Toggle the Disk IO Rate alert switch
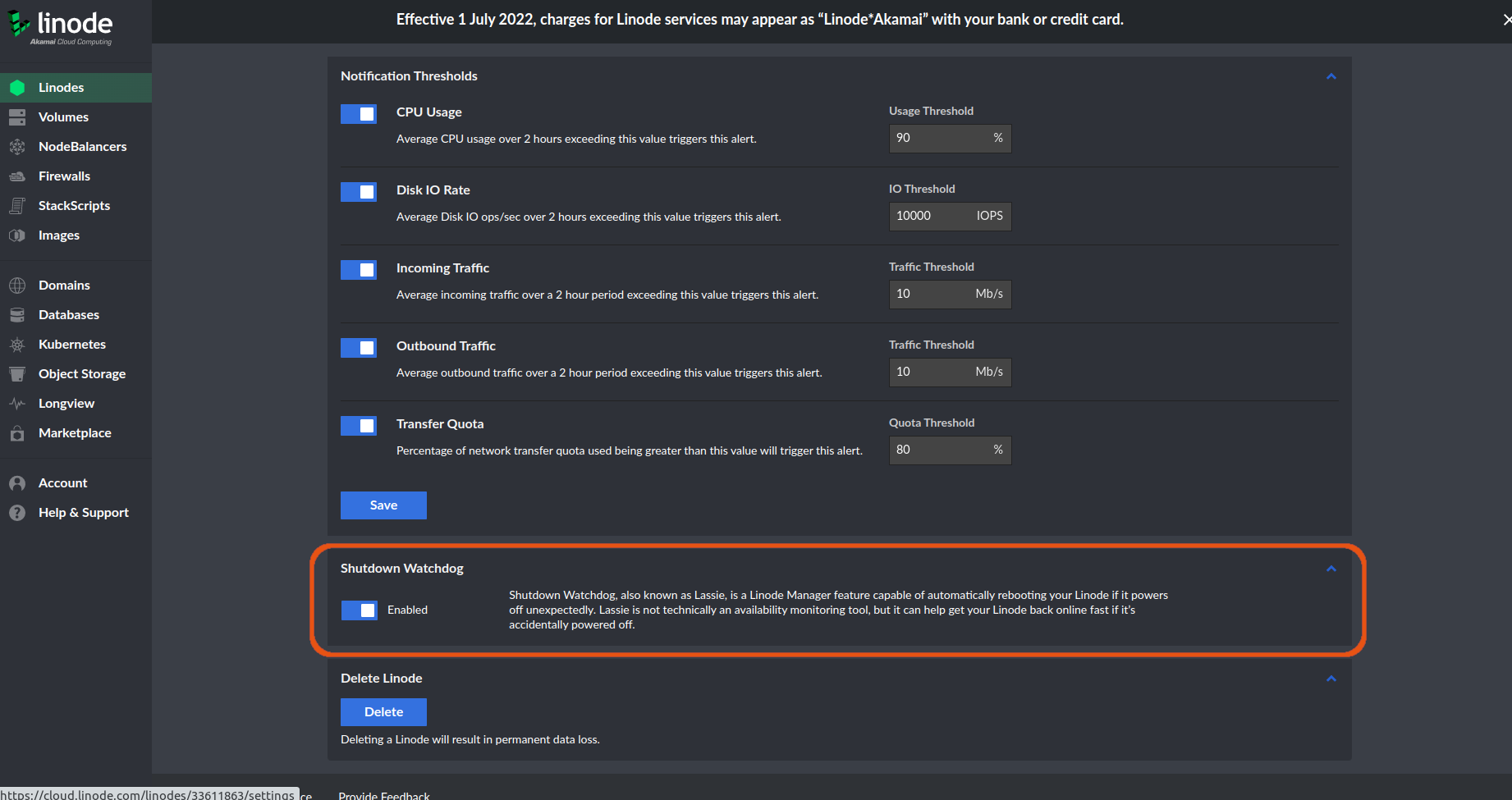The width and height of the screenshot is (1512, 800). [359, 191]
